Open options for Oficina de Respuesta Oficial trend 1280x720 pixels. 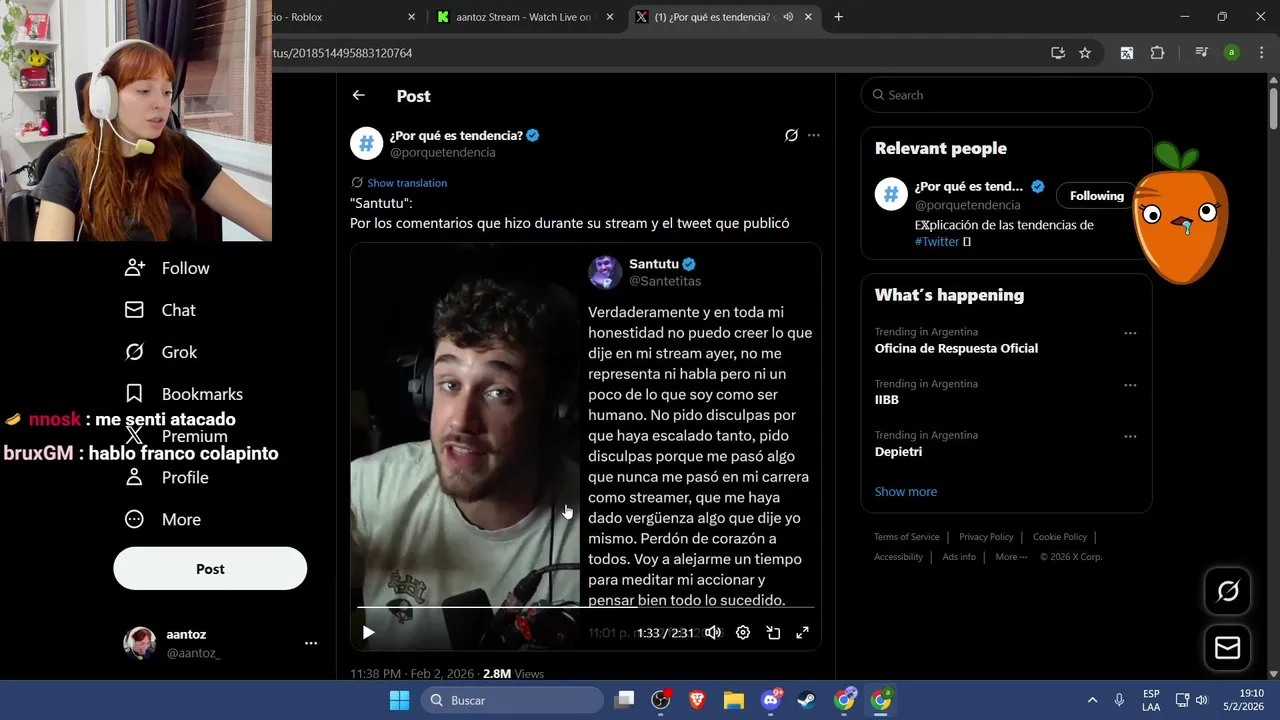pyautogui.click(x=1130, y=333)
